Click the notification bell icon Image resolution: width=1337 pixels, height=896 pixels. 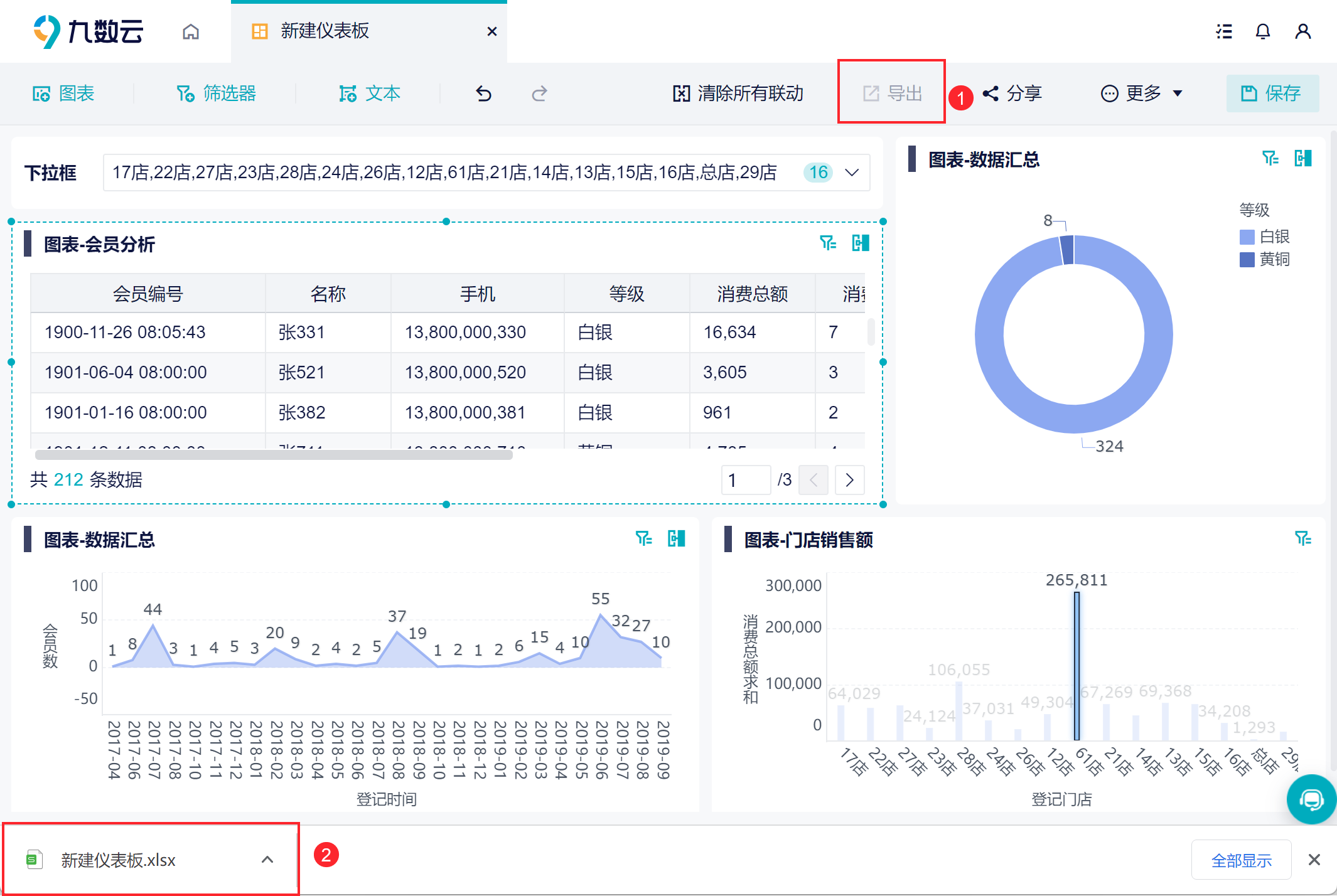pyautogui.click(x=1263, y=31)
